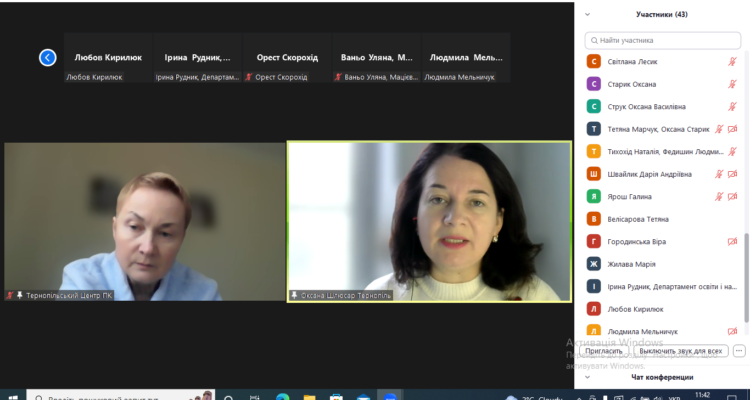Click the Выключить звук для всех button
The height and width of the screenshot is (400, 750).
[x=681, y=351]
